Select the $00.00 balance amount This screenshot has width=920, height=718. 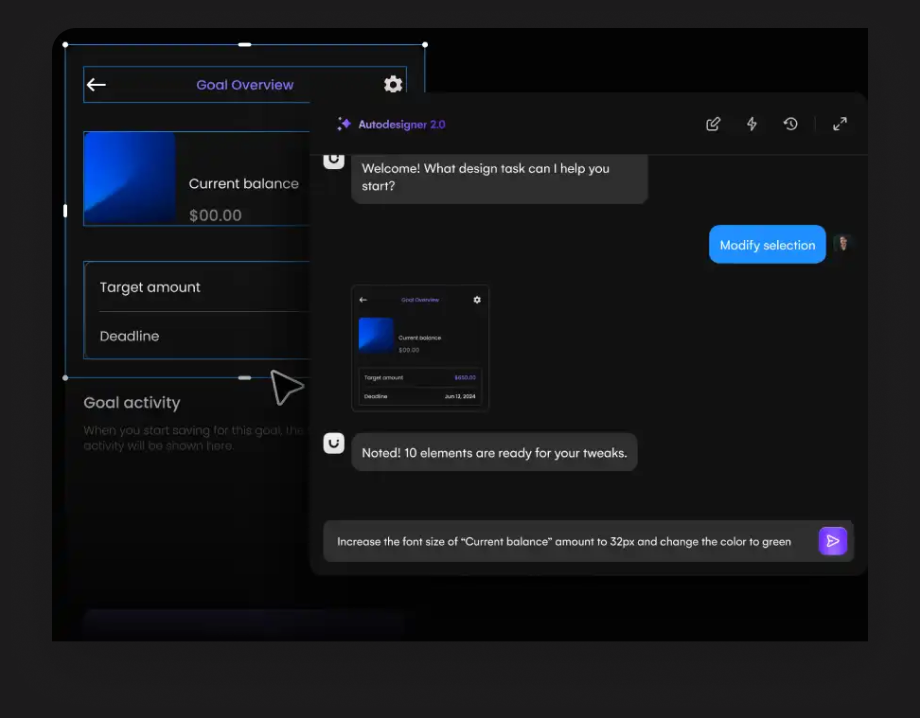[215, 215]
